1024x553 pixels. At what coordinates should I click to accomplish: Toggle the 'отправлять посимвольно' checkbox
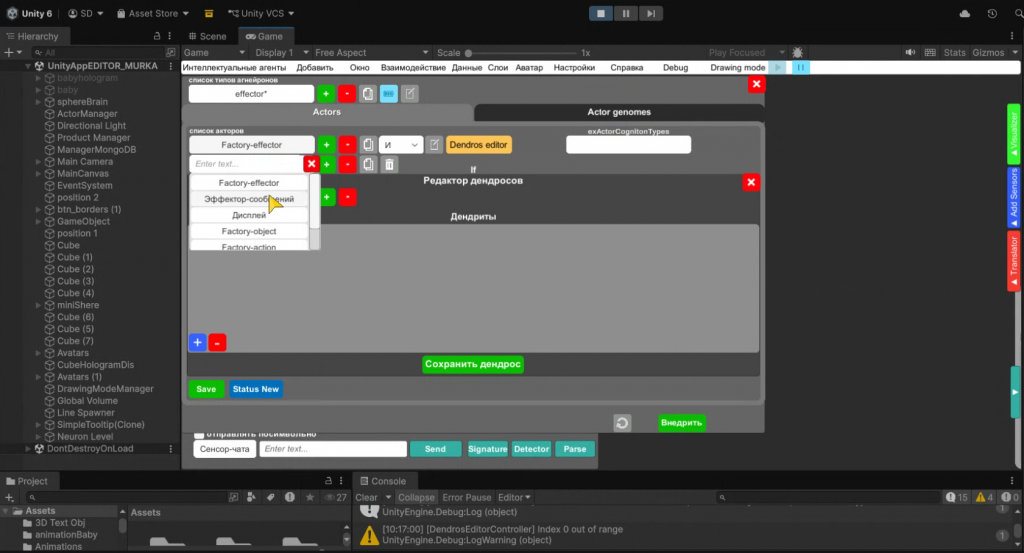click(199, 434)
